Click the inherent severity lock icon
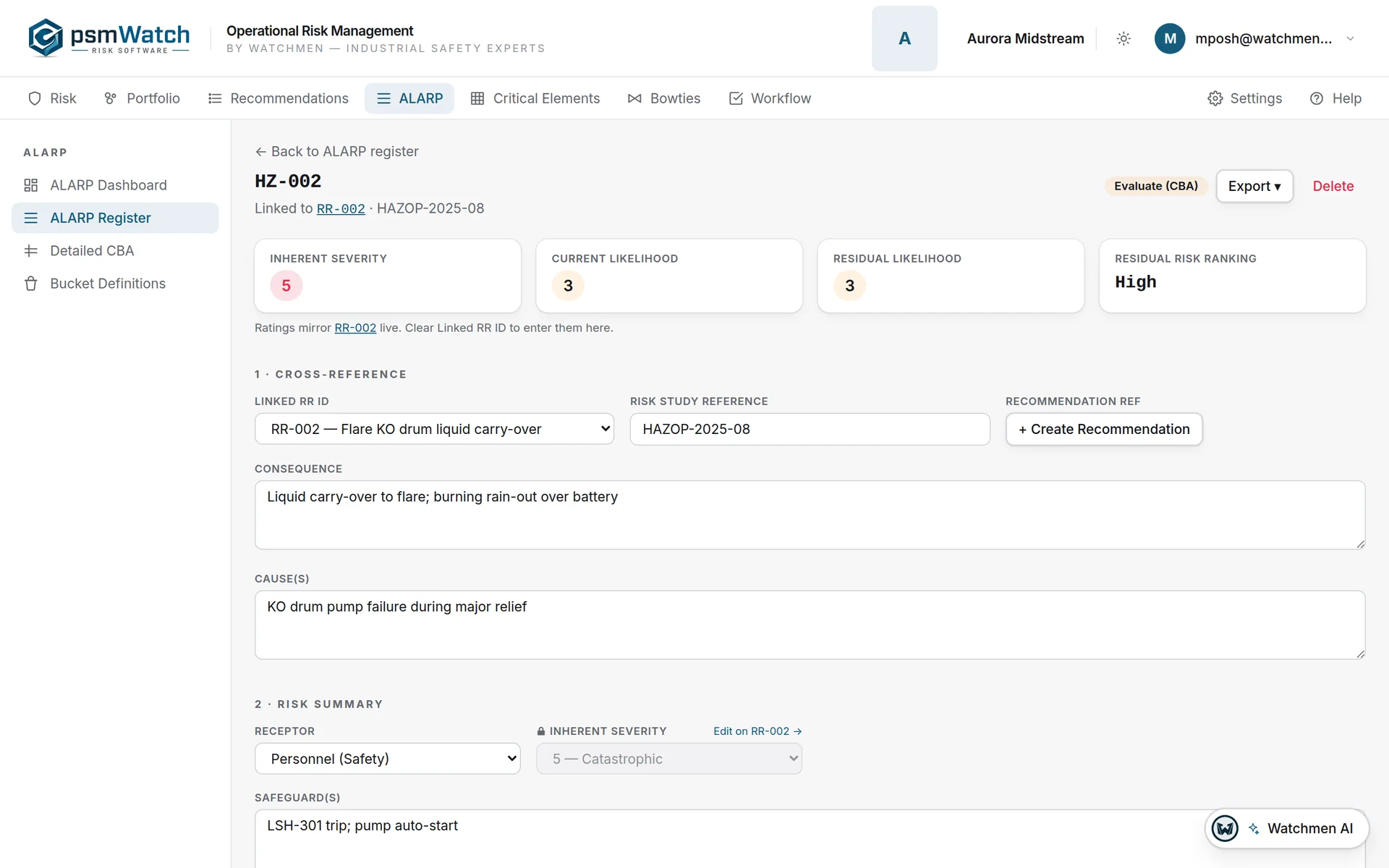 (541, 731)
